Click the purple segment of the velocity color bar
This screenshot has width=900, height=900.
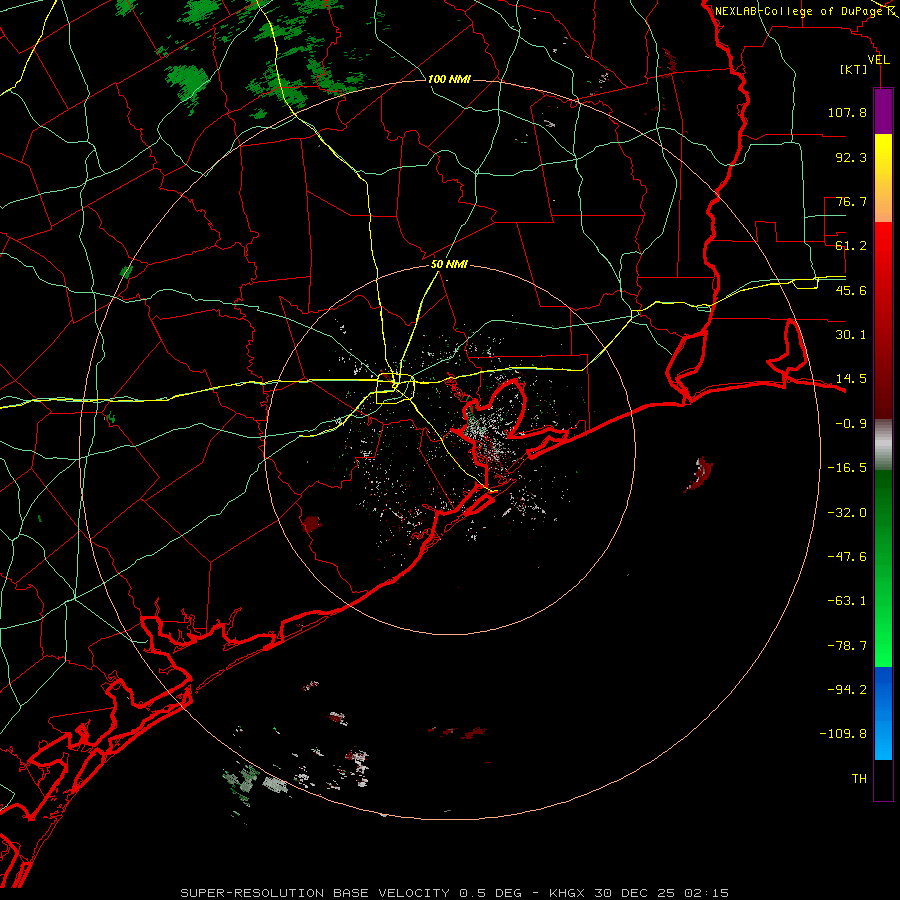883,111
